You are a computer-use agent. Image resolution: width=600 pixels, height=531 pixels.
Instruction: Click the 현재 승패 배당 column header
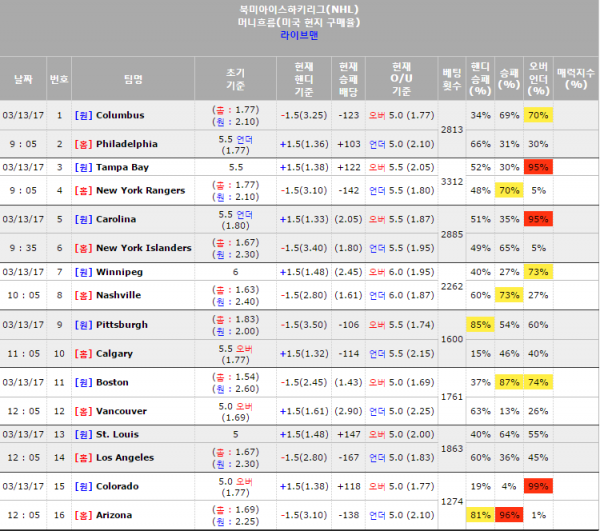pos(348,79)
